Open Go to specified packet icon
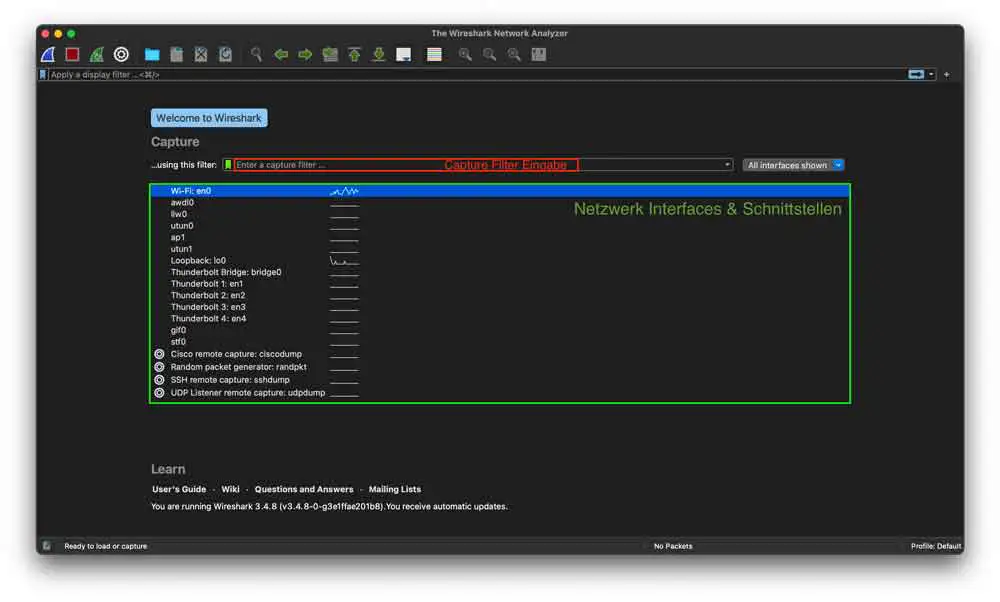The height and width of the screenshot is (602, 1000). (x=330, y=55)
